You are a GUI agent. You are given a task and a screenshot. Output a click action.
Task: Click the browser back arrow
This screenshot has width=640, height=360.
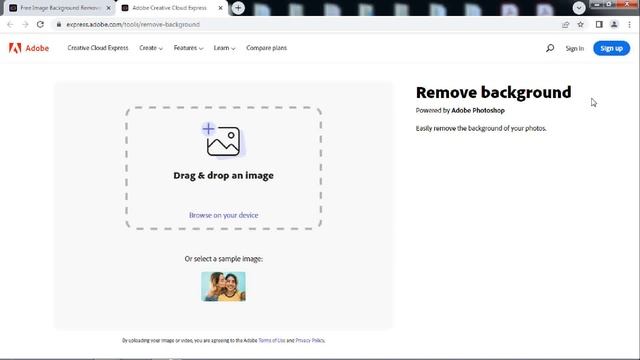pos(10,24)
